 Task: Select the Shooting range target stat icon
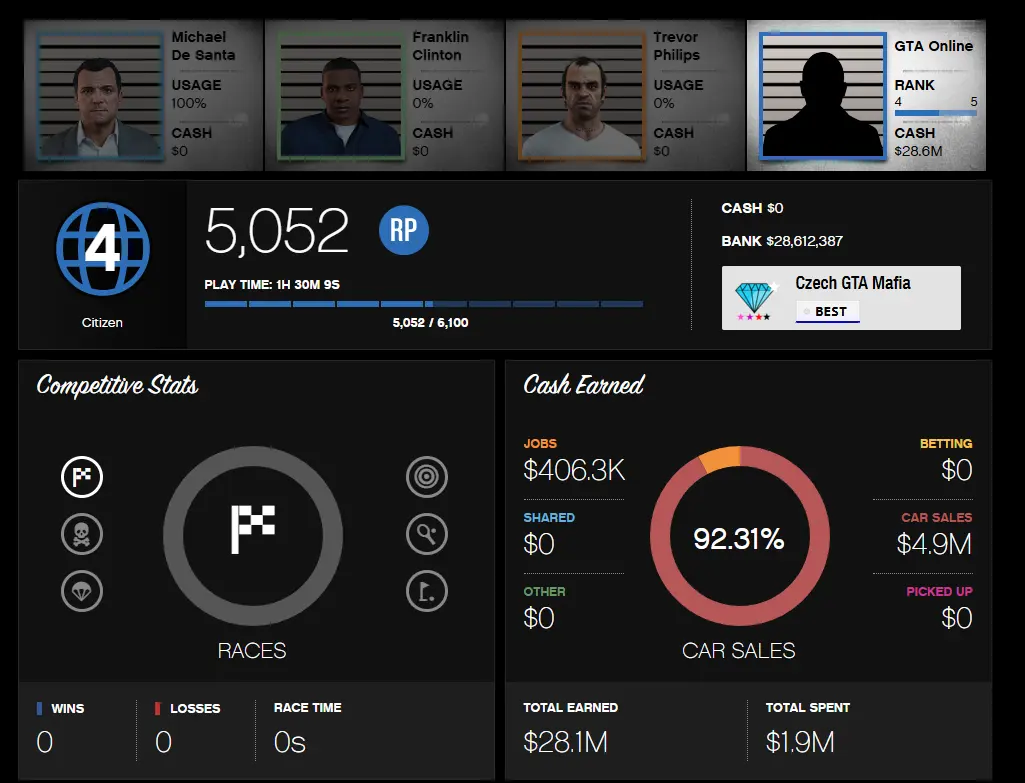[427, 477]
